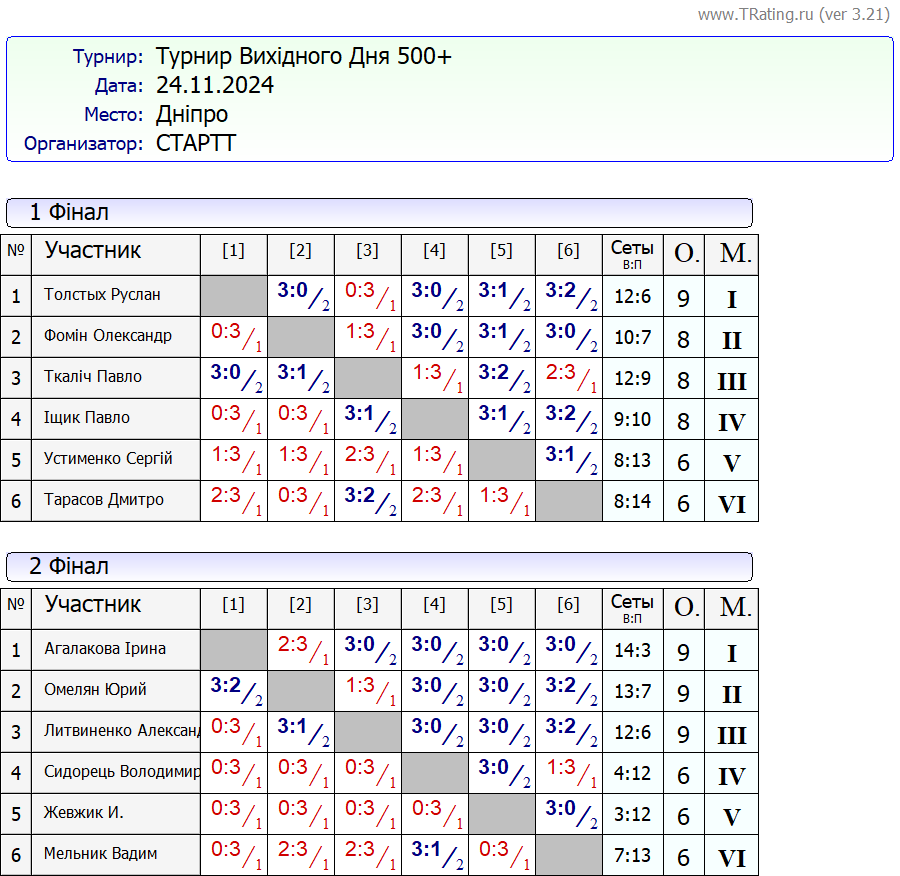Select Сидорець Володимир row name
This screenshot has width=900, height=876.
pyautogui.click(x=122, y=772)
